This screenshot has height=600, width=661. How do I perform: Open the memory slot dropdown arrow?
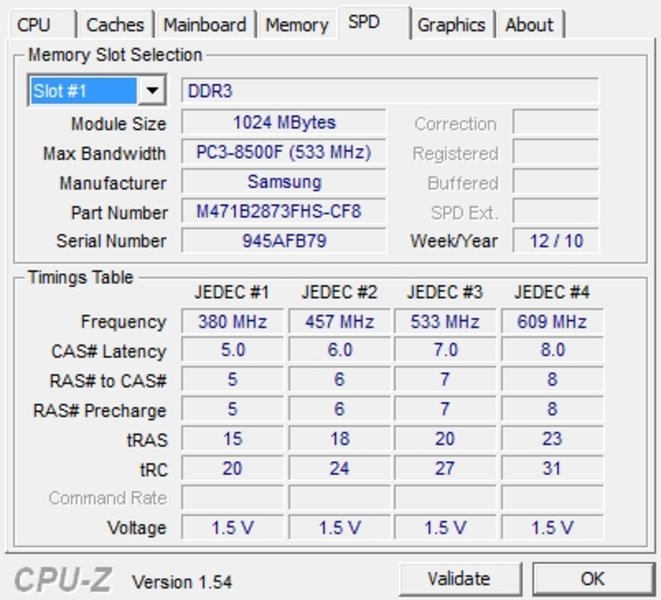[x=152, y=90]
